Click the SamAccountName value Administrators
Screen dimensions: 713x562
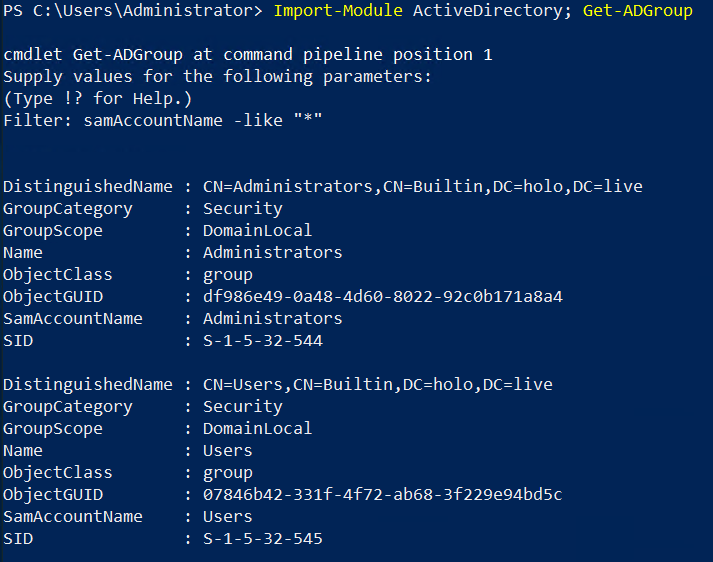pyautogui.click(x=272, y=319)
